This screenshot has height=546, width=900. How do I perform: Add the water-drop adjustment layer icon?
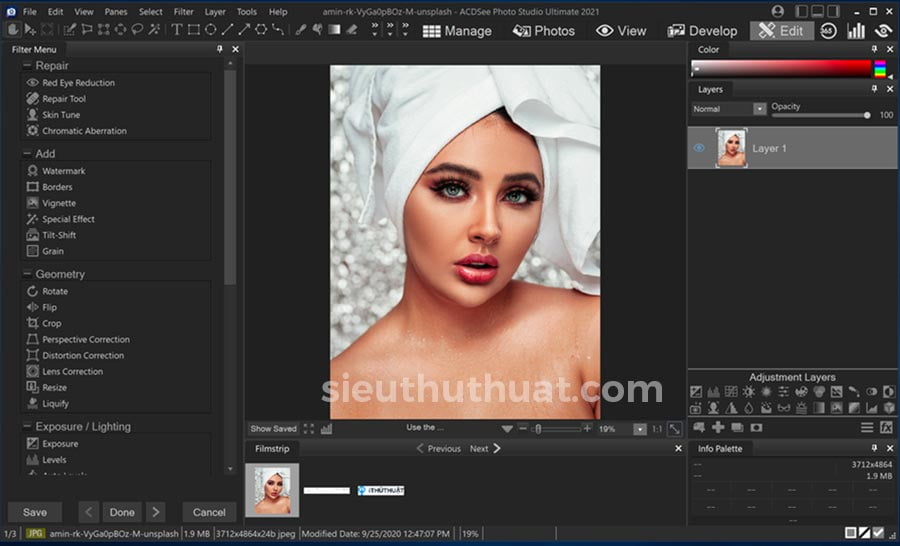pyautogui.click(x=748, y=408)
